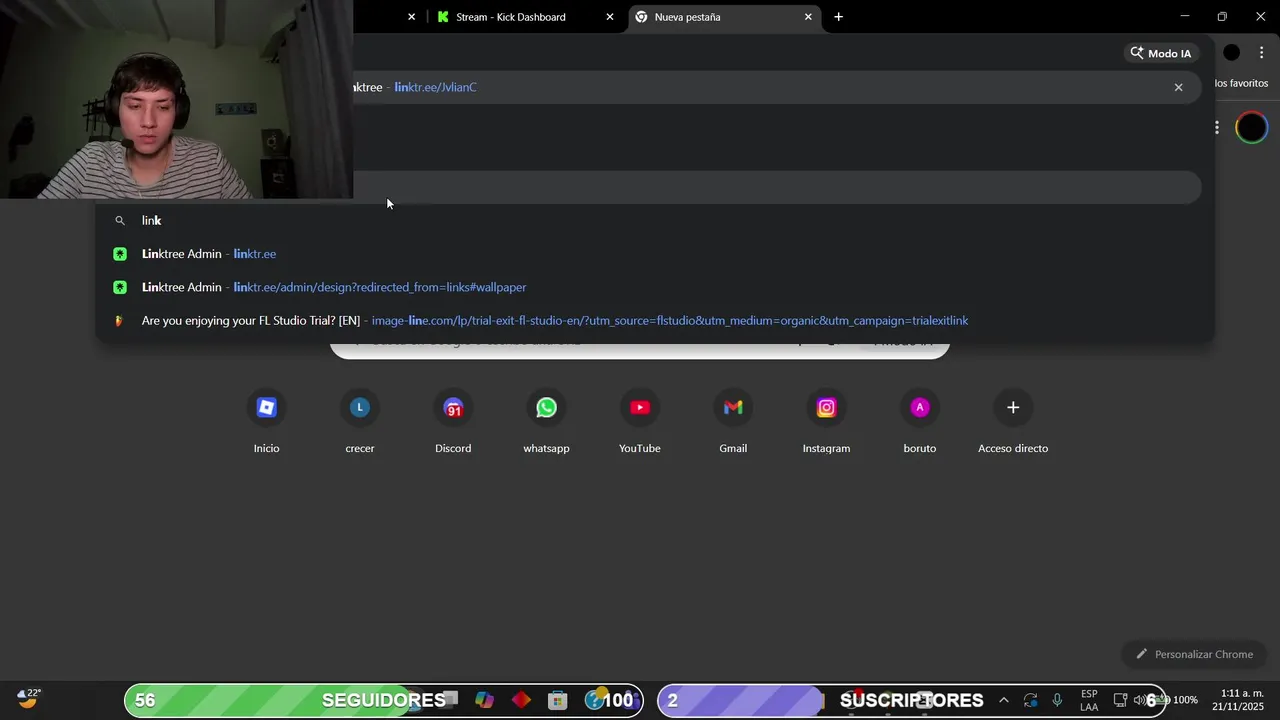Open the YouTube shortcut tile
The width and height of the screenshot is (1280, 720).
[640, 421]
